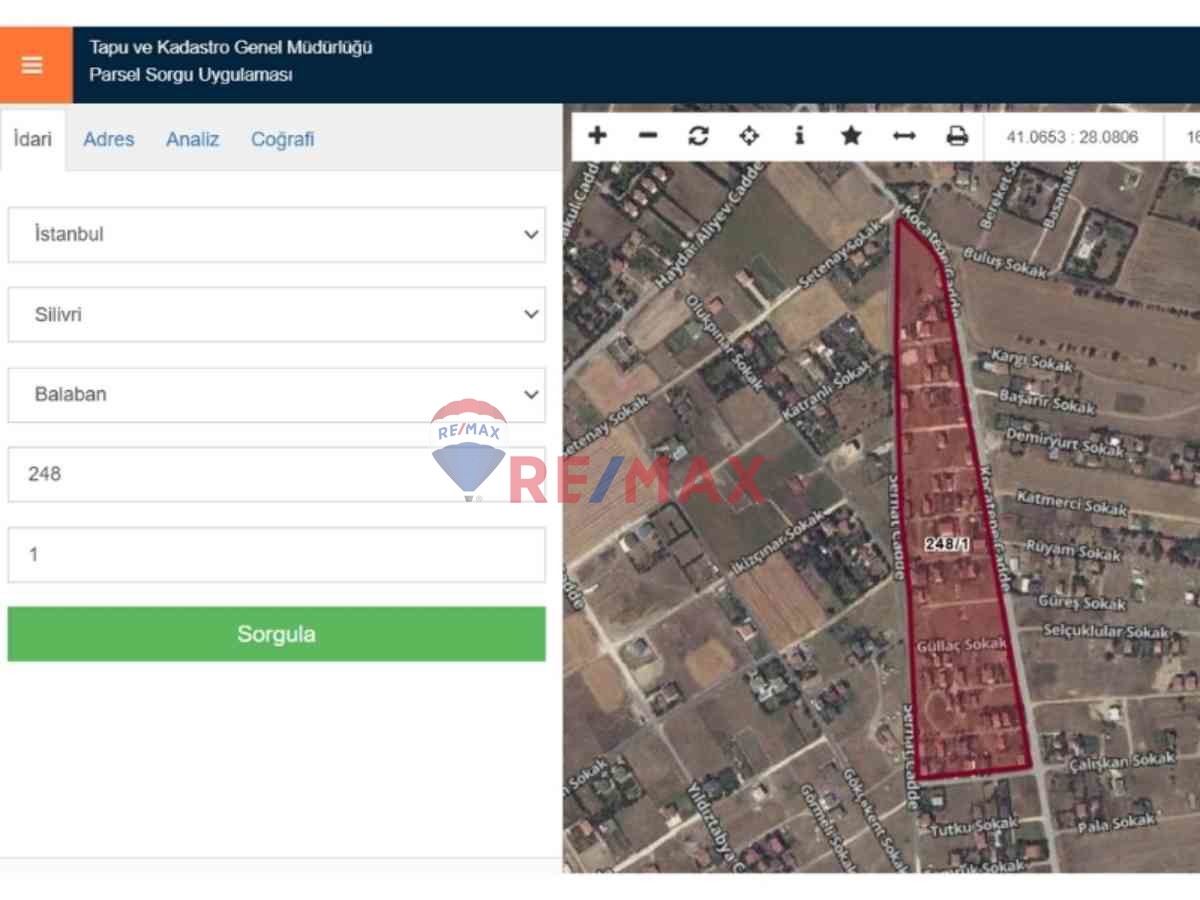Open the Balaban neighborhood dropdown
The image size is (1200, 900).
(276, 394)
